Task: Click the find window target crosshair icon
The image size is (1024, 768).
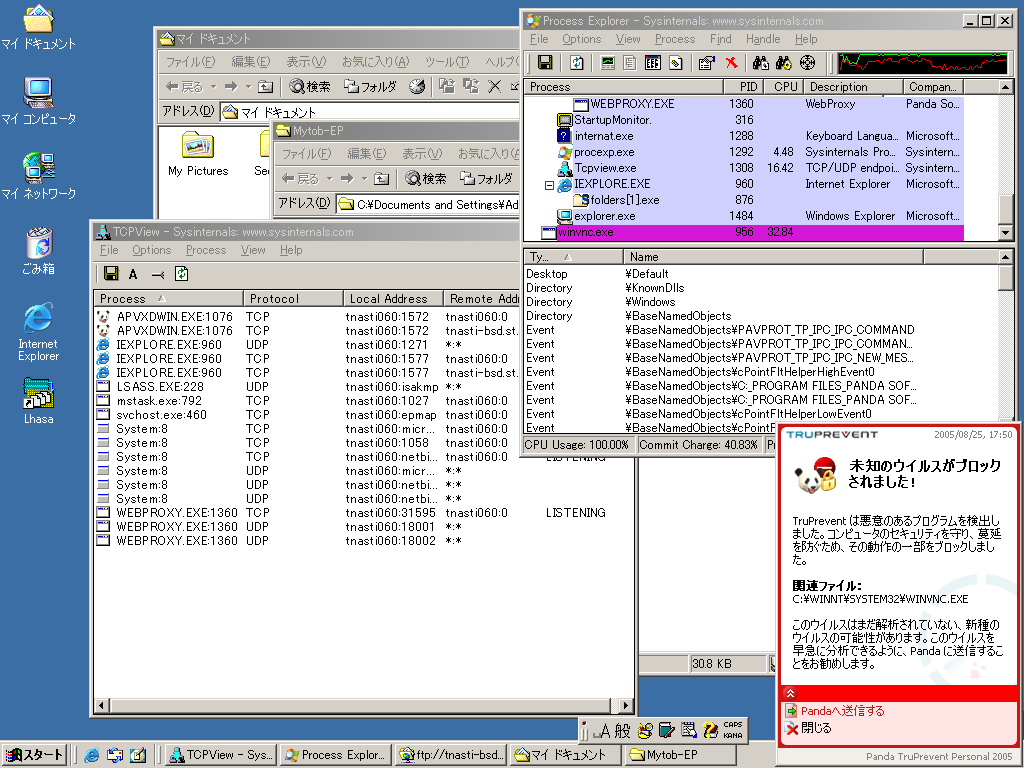Action: point(808,63)
